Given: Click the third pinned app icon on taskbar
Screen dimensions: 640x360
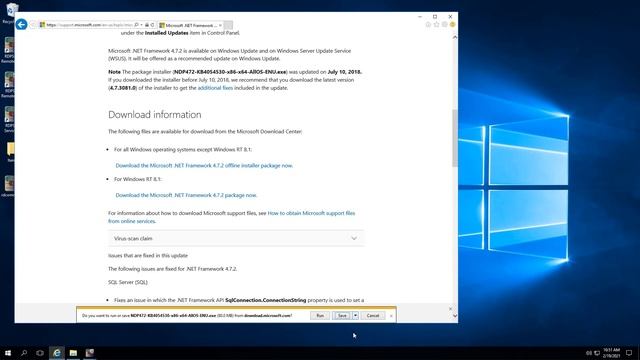Looking at the screenshot, I should point(90,353).
